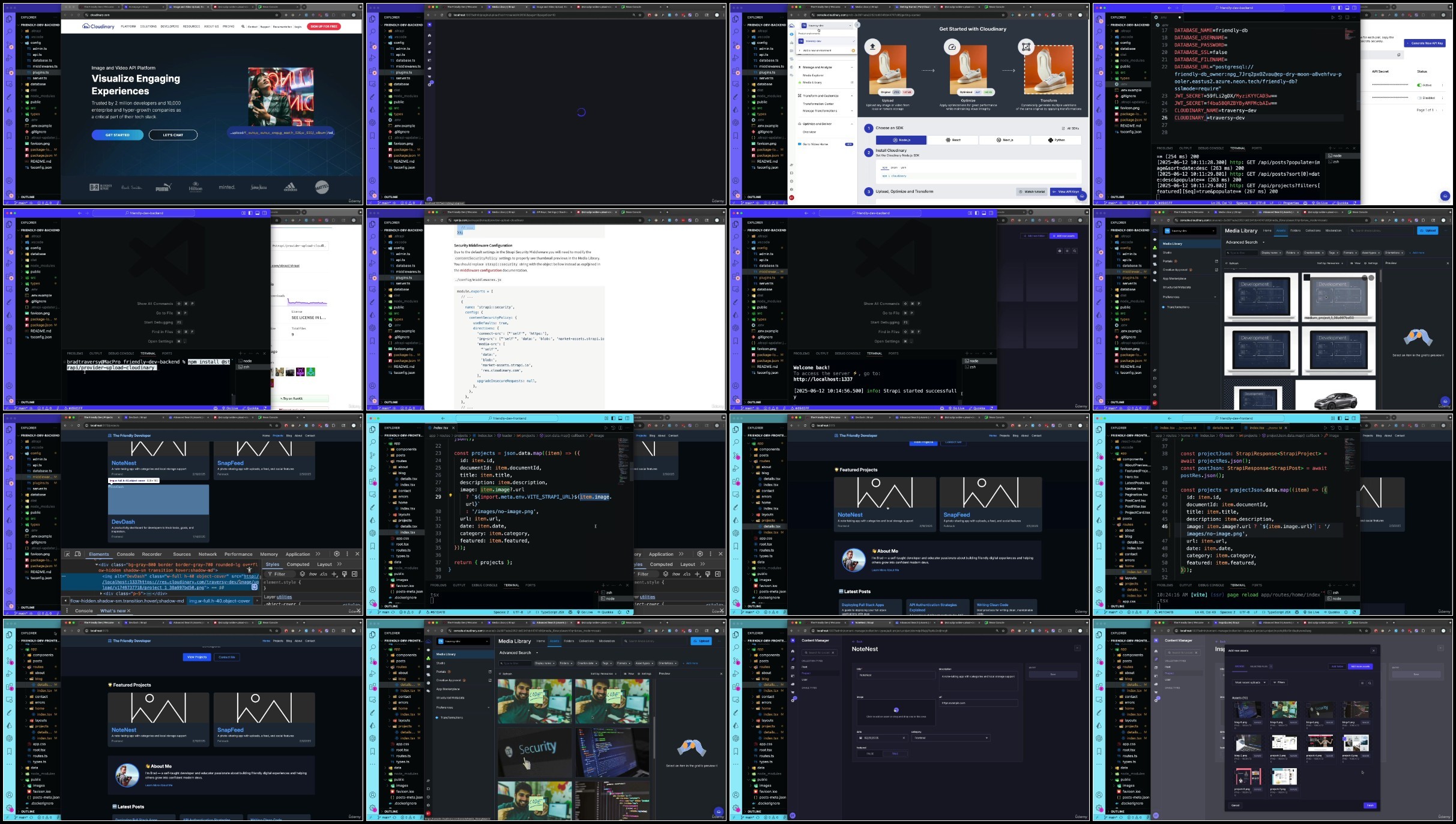Select highlighted middlewares file in Welcome back frame explorer
Viewport: 1456px width, 824px height.
766,271
